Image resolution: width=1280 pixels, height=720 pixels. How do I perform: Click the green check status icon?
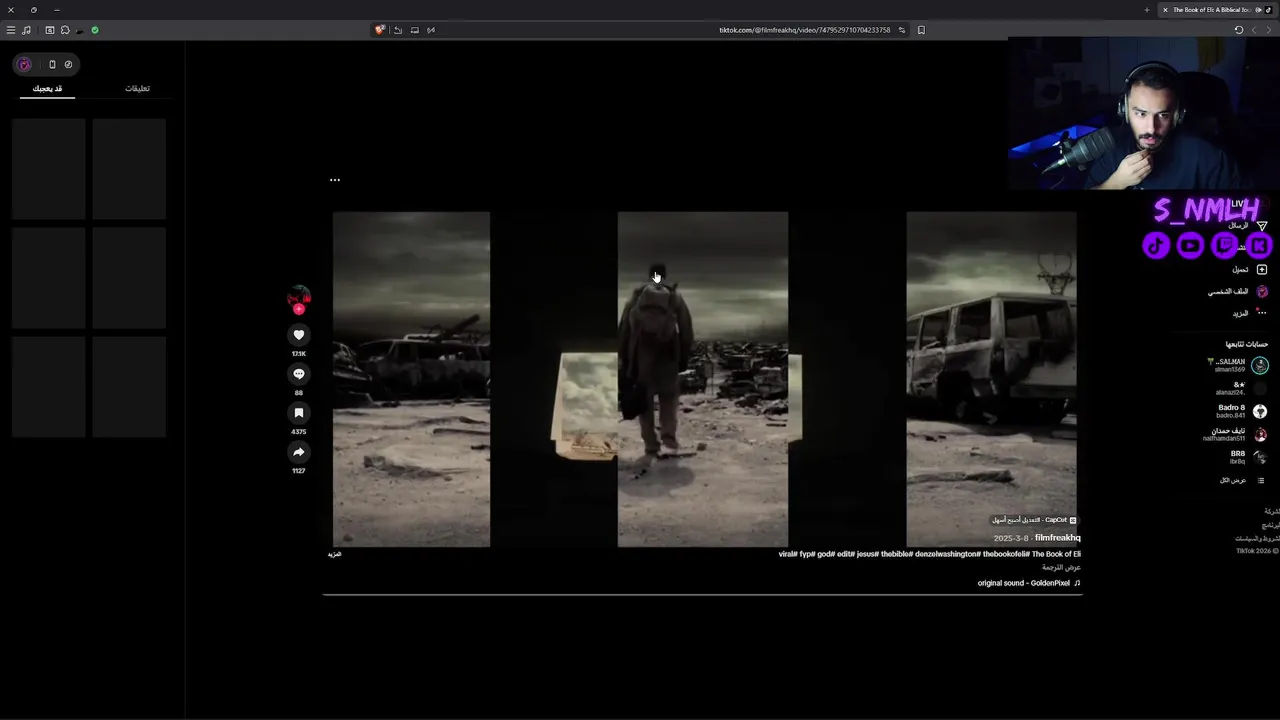tap(95, 30)
